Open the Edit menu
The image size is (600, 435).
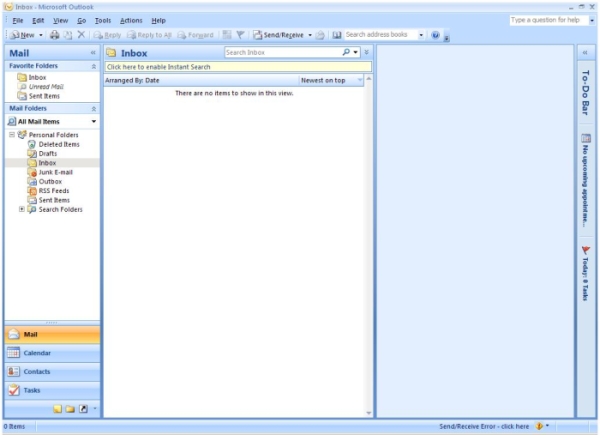pos(38,21)
